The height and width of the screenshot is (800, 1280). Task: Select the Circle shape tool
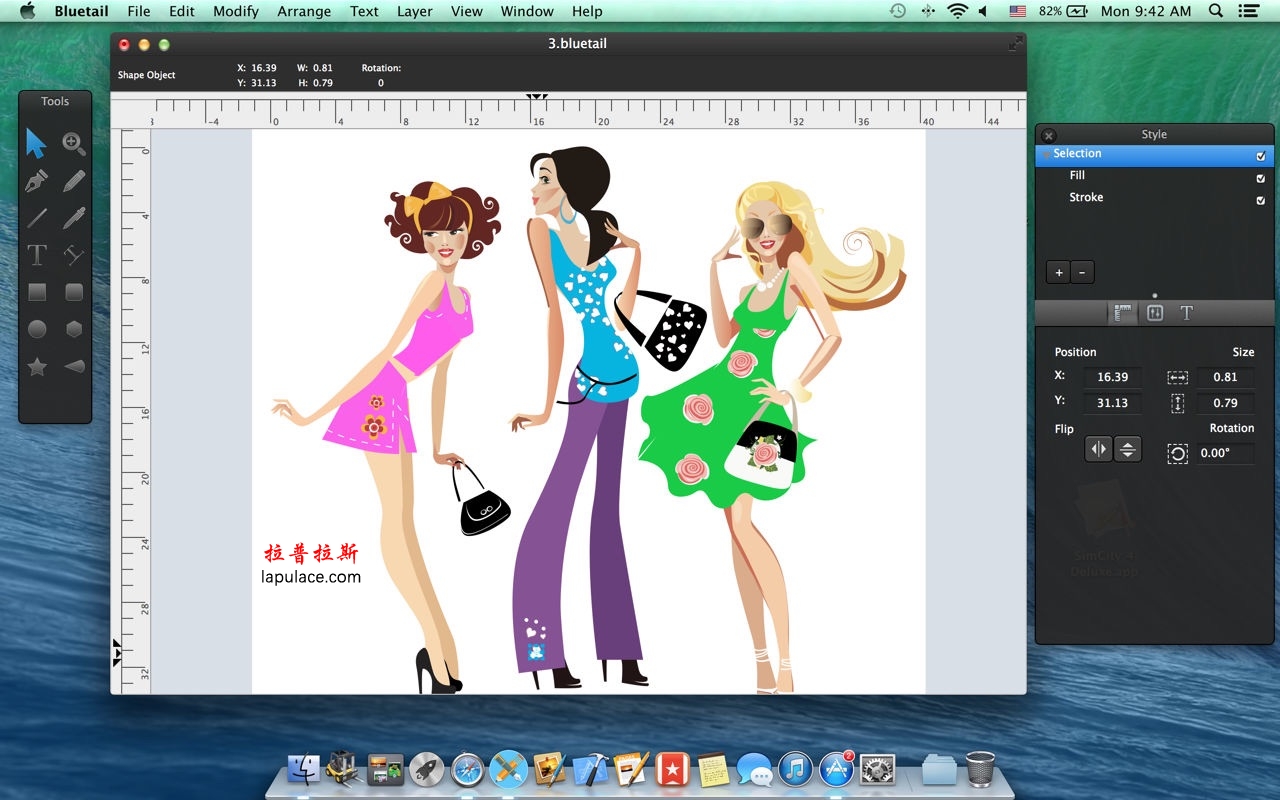point(36,329)
